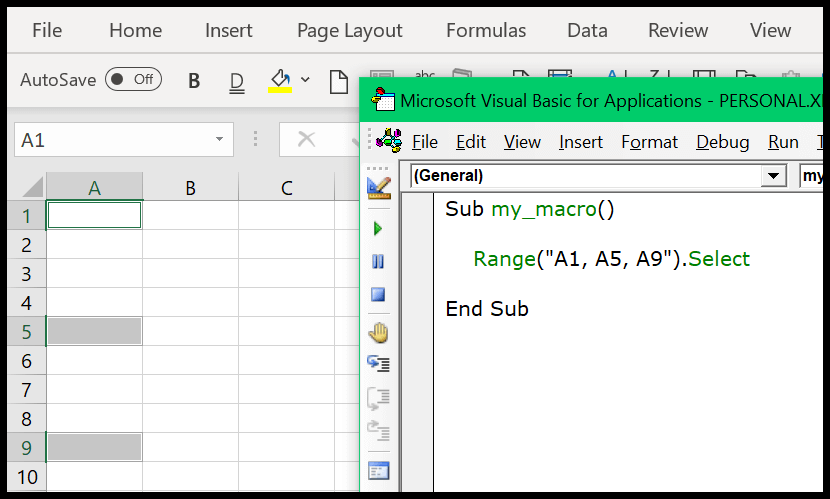Toggle AutoSave switch
Viewport: 830px width, 499px height.
(133, 79)
